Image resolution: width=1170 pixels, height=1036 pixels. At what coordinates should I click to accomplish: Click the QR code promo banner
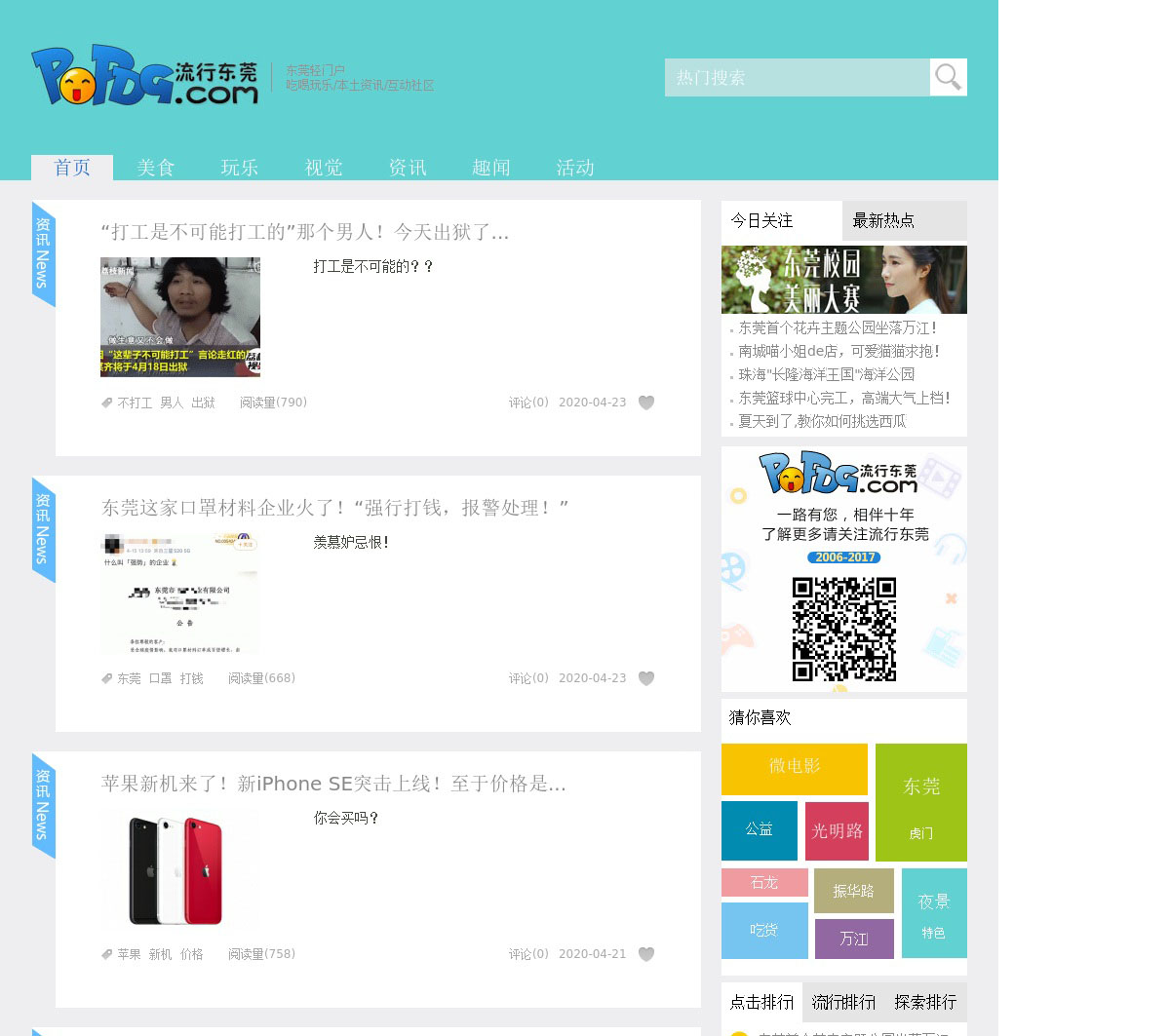click(844, 569)
